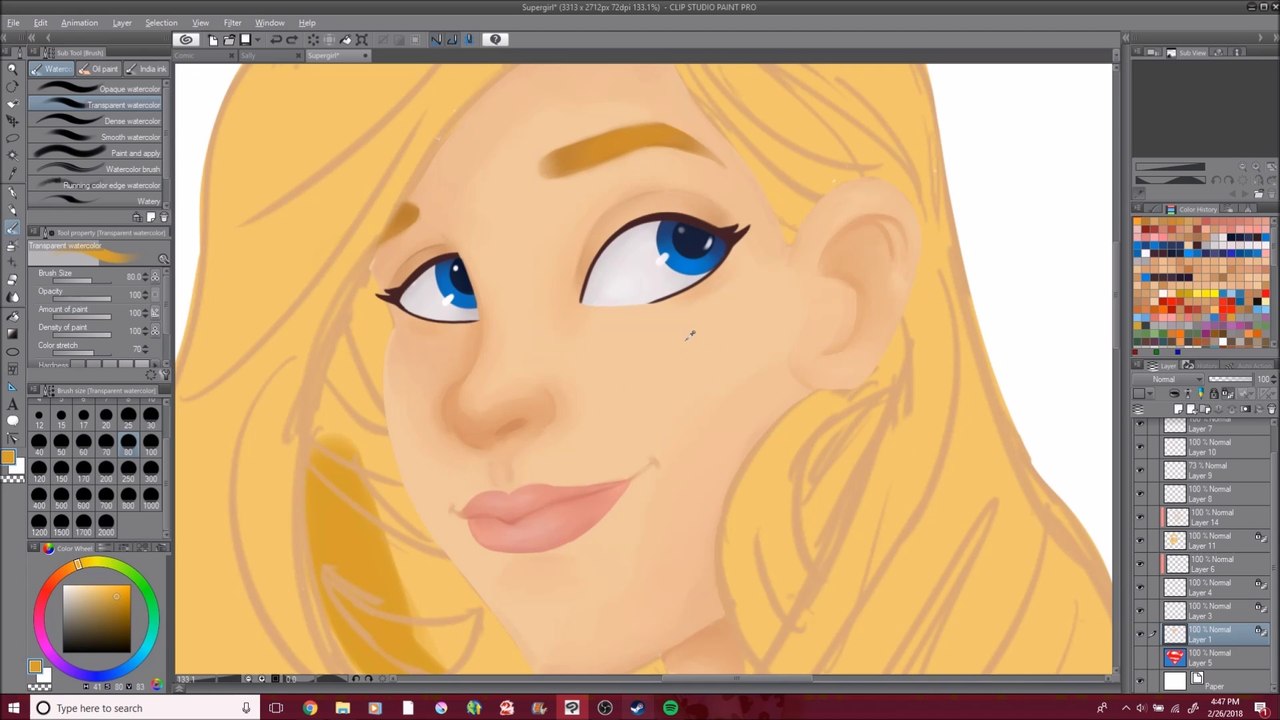Open the layer blending mode dropdown

[1169, 380]
